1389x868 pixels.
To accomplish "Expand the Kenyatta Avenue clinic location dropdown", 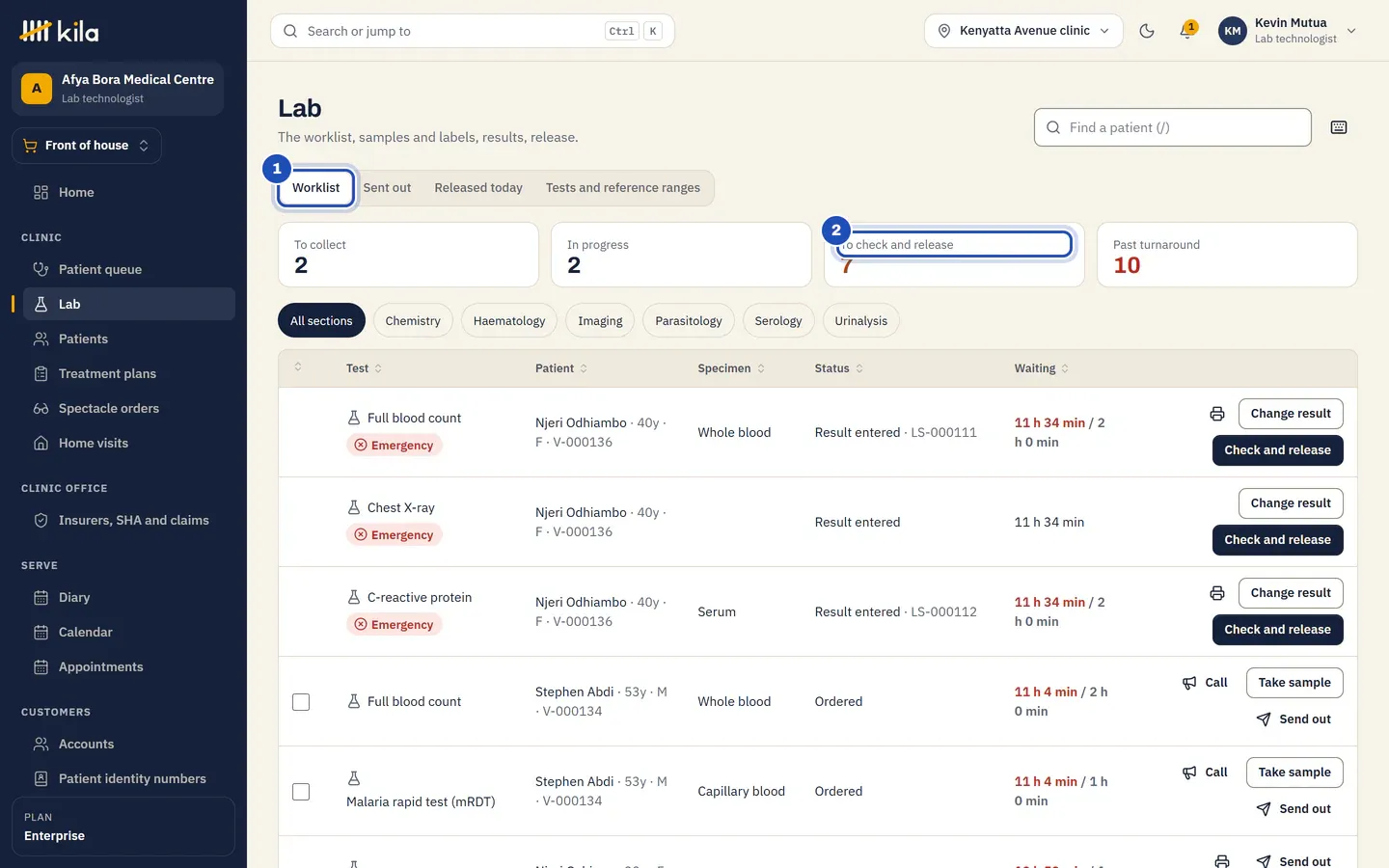I will (1023, 31).
